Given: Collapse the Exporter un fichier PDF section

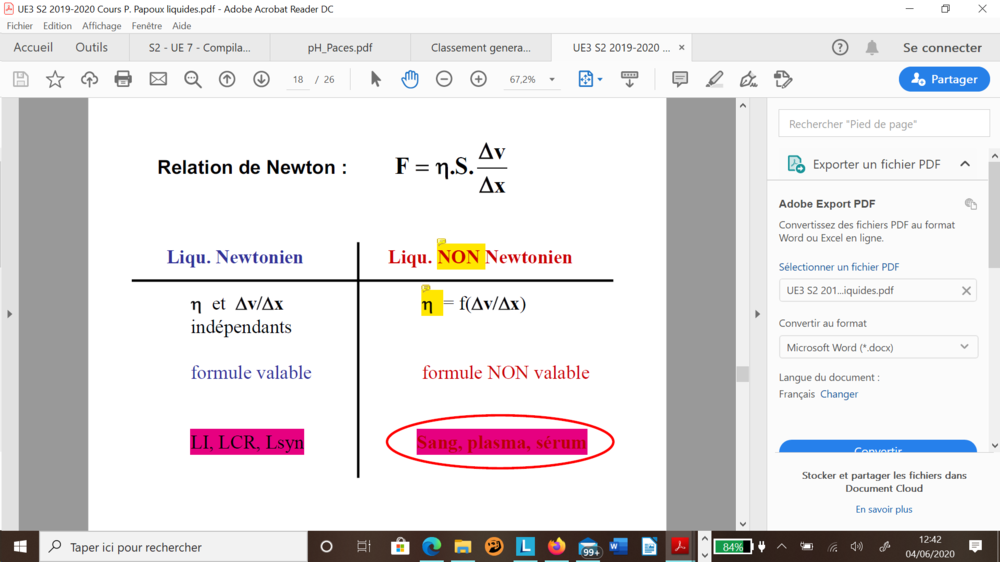Looking at the screenshot, I should coord(965,164).
